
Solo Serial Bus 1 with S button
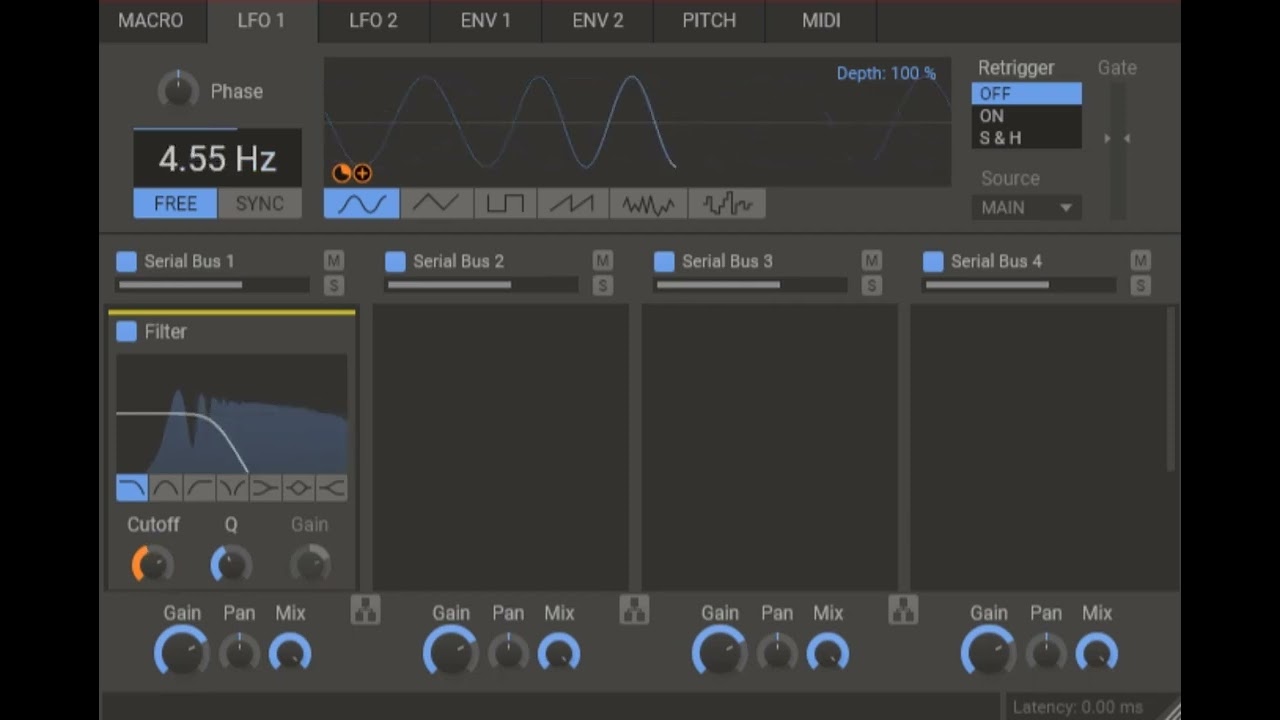[334, 286]
